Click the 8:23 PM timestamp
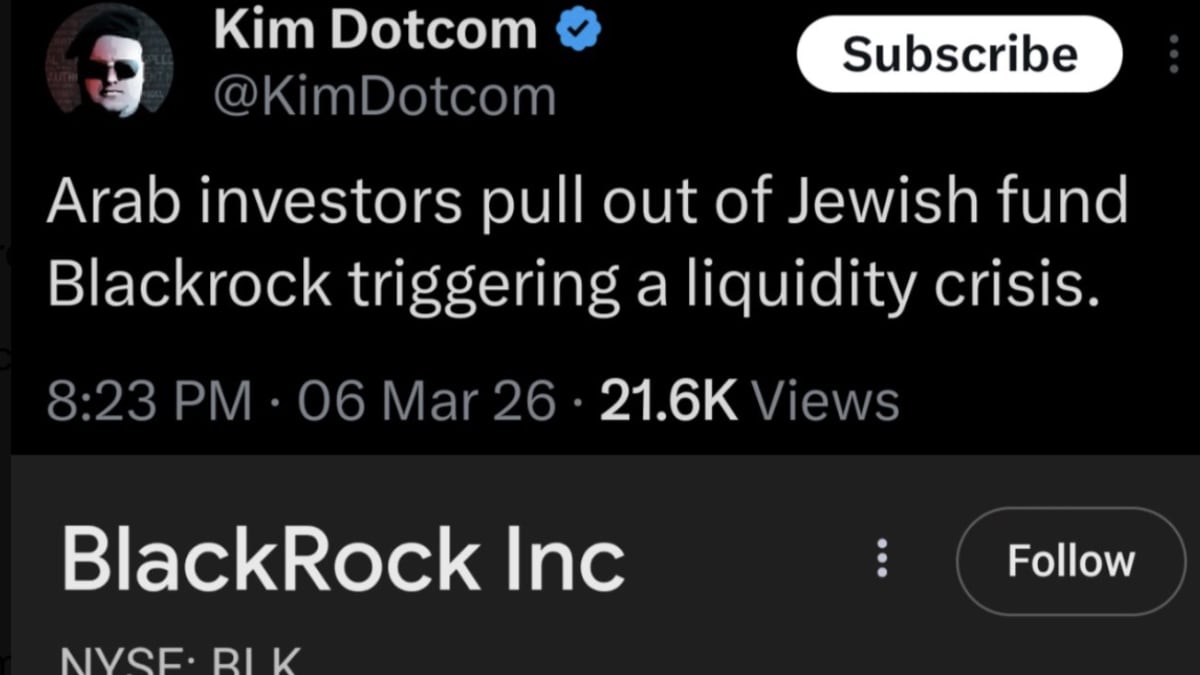 coord(149,402)
